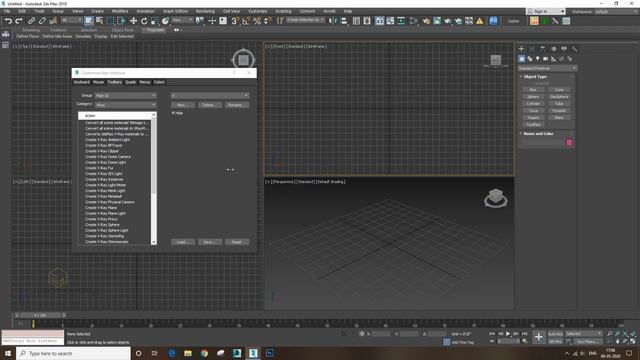The image size is (640, 360).
Task: Click the top viewport ViewCube compass
Action: click(x=243, y=60)
